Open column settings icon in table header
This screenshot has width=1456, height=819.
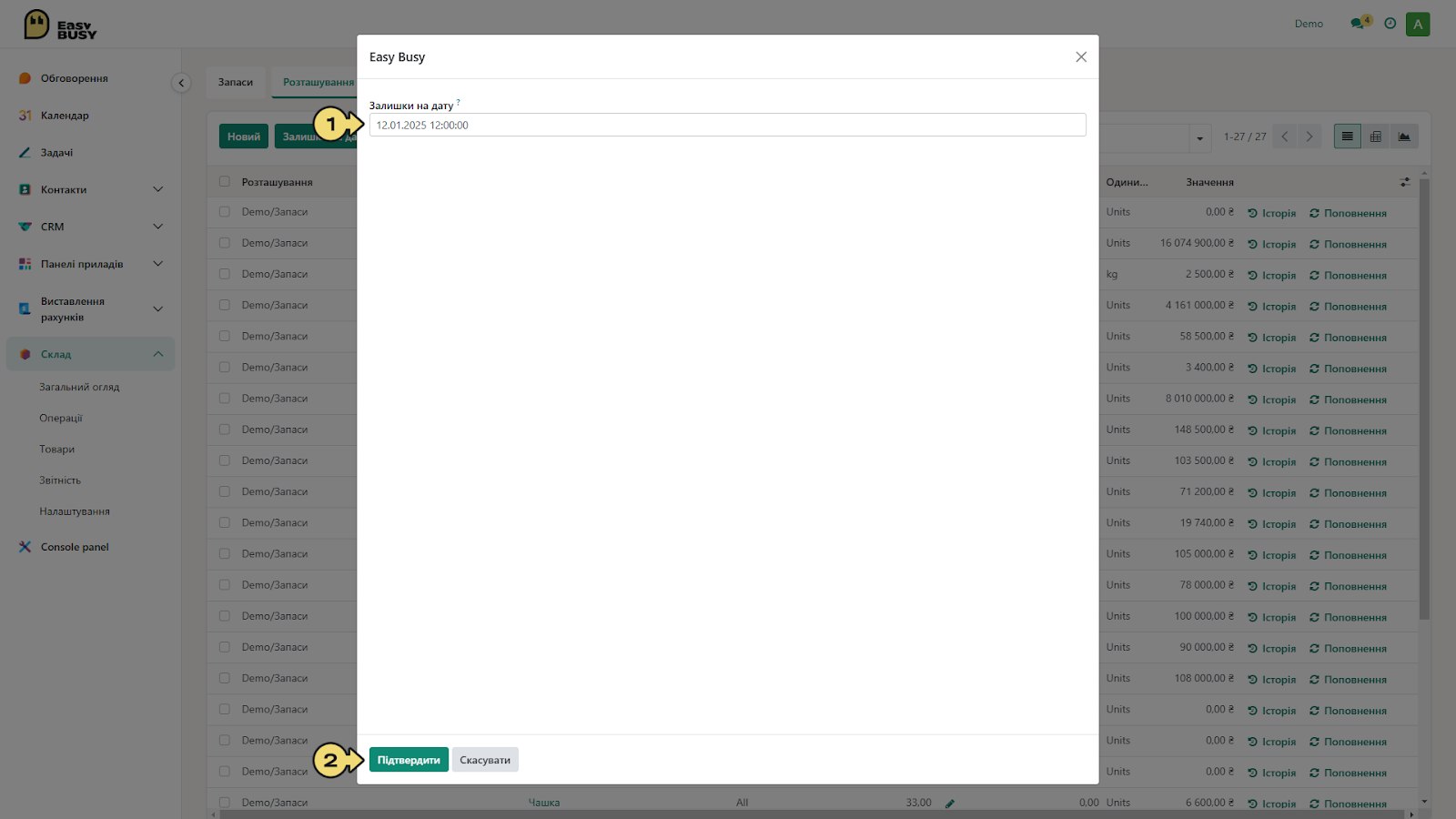1405,182
